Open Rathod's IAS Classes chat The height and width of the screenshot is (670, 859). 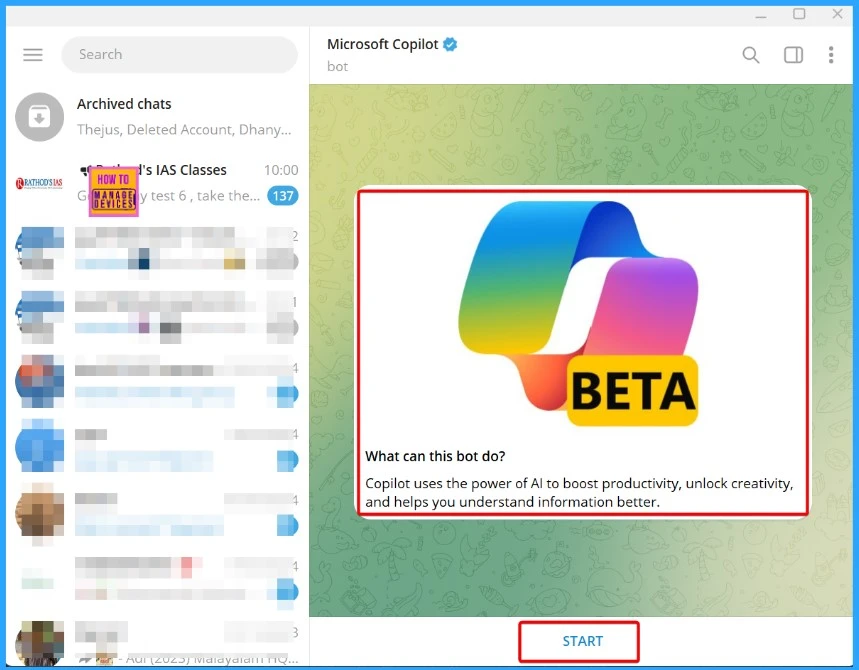[x=158, y=183]
